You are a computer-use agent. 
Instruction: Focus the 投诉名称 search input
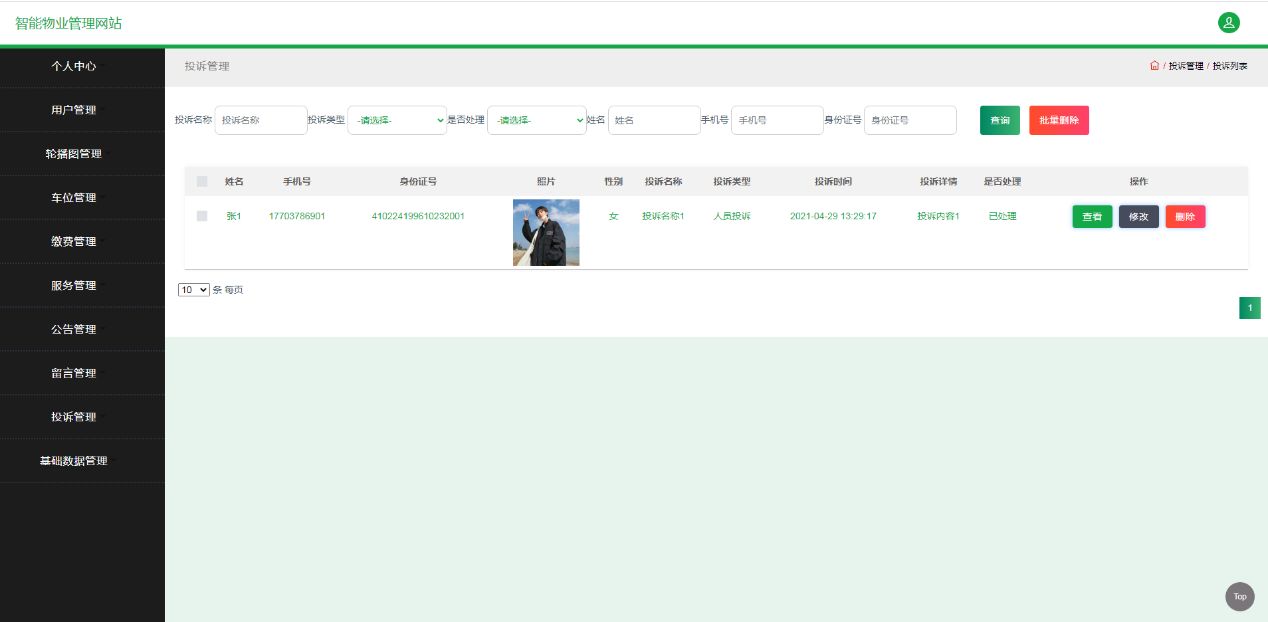261,120
